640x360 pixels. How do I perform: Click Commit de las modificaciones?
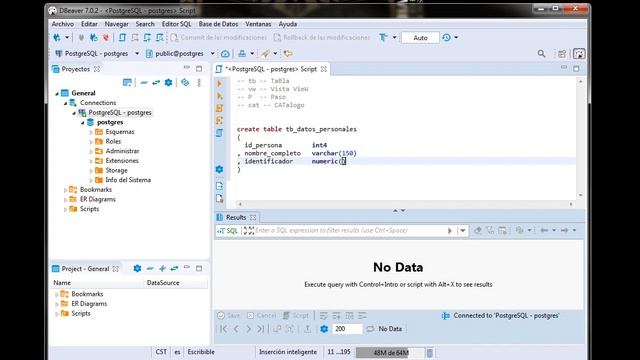point(219,38)
